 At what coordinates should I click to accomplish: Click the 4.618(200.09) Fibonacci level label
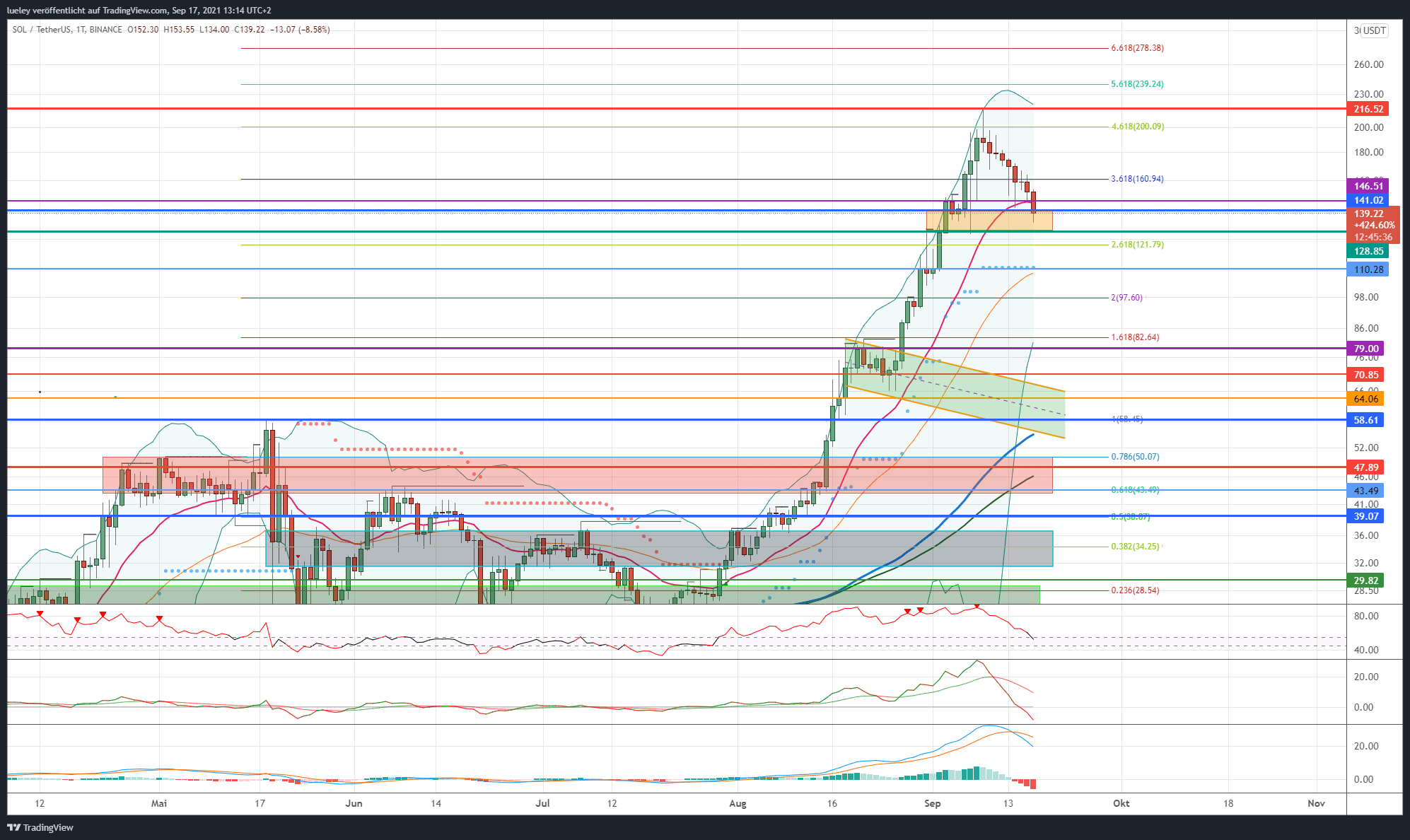(x=1137, y=127)
